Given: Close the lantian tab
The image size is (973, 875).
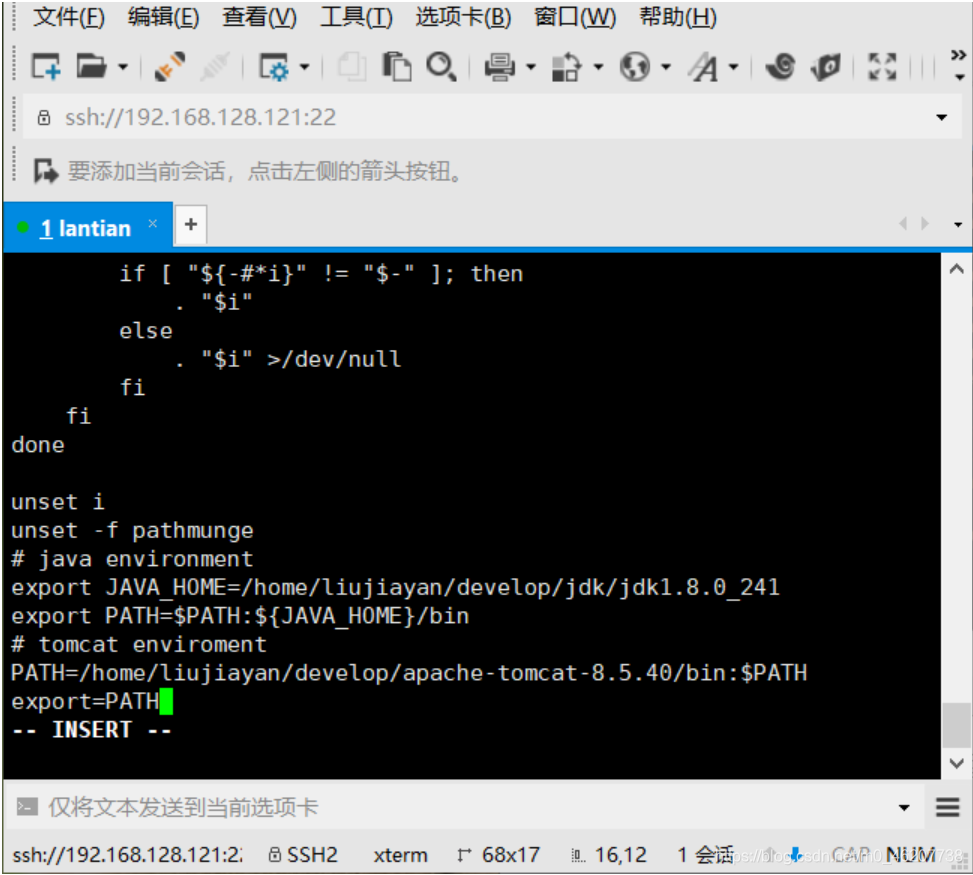Looking at the screenshot, I should point(153,223).
